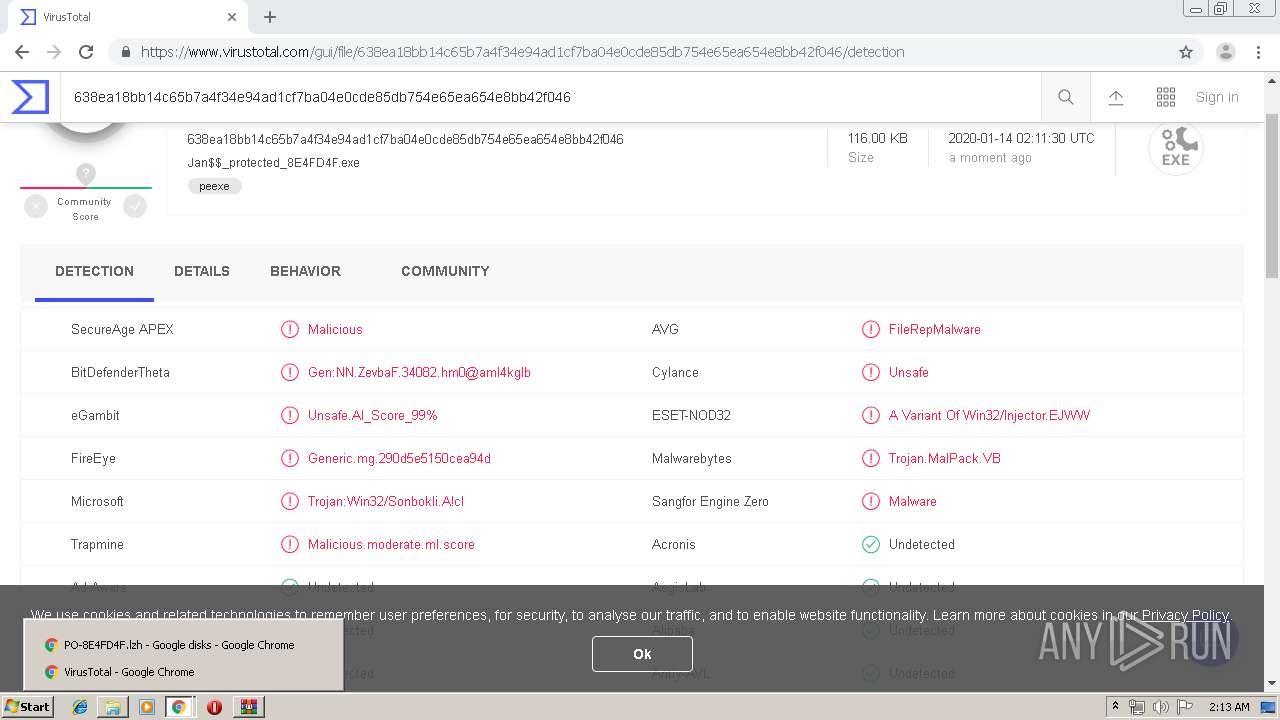Click Microsoft detection alert icon
Viewport: 1280px width, 720px height.
point(290,501)
